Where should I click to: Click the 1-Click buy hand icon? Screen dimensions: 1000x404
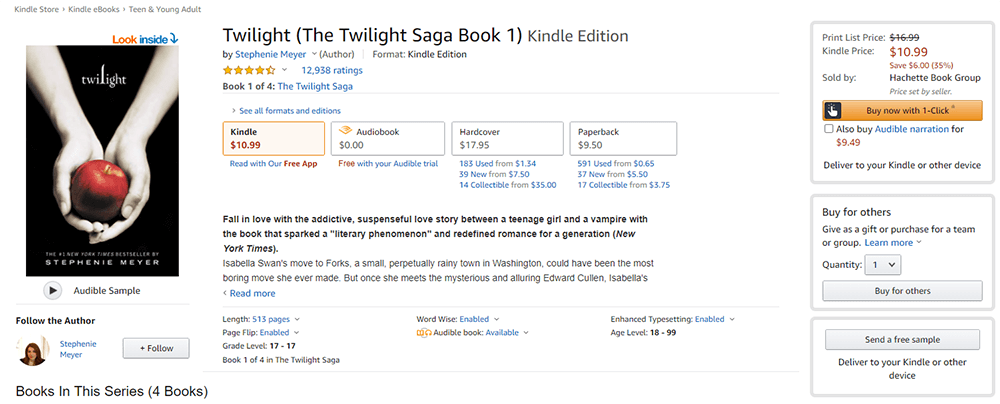833,111
